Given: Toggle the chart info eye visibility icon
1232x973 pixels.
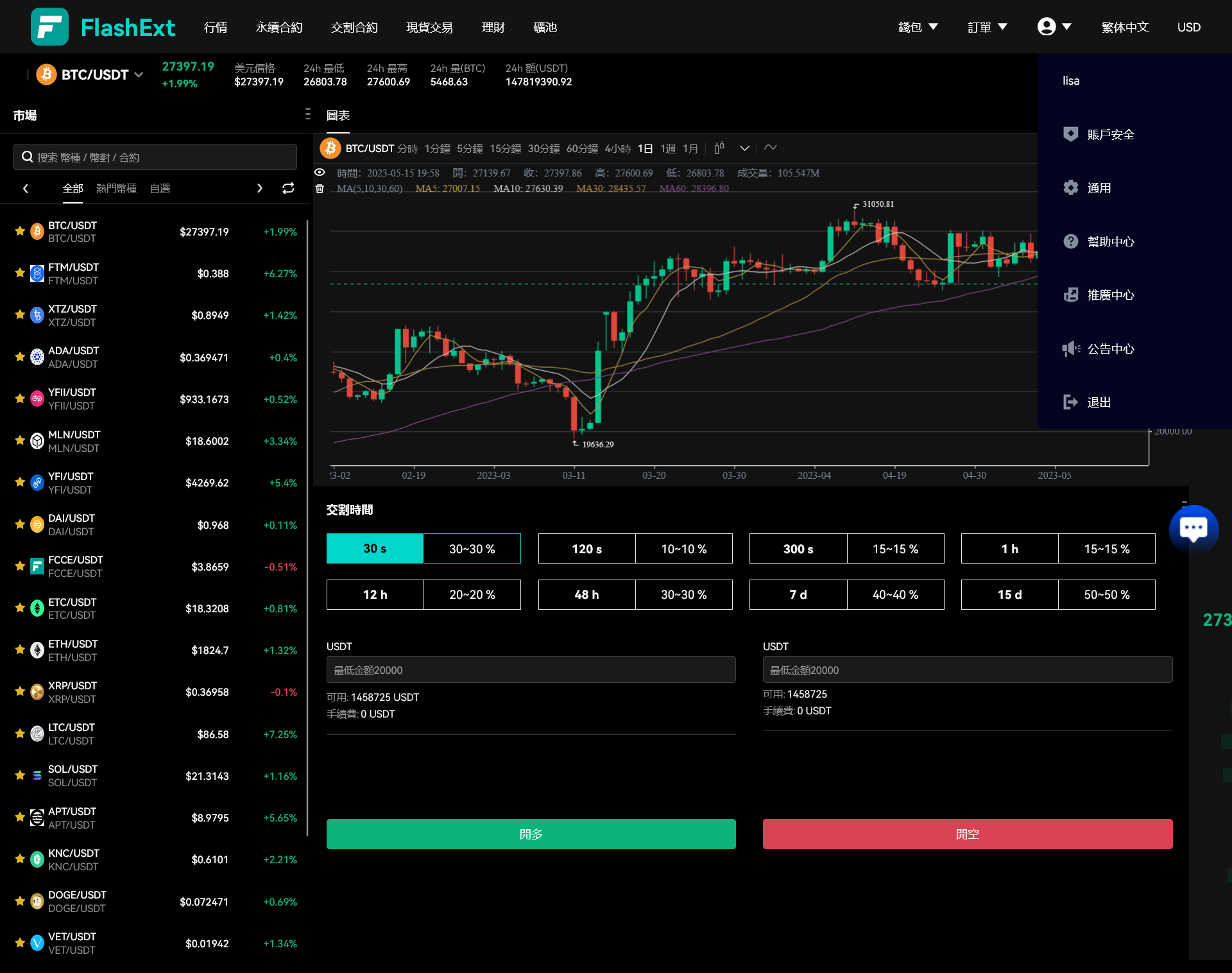Looking at the screenshot, I should coord(320,173).
